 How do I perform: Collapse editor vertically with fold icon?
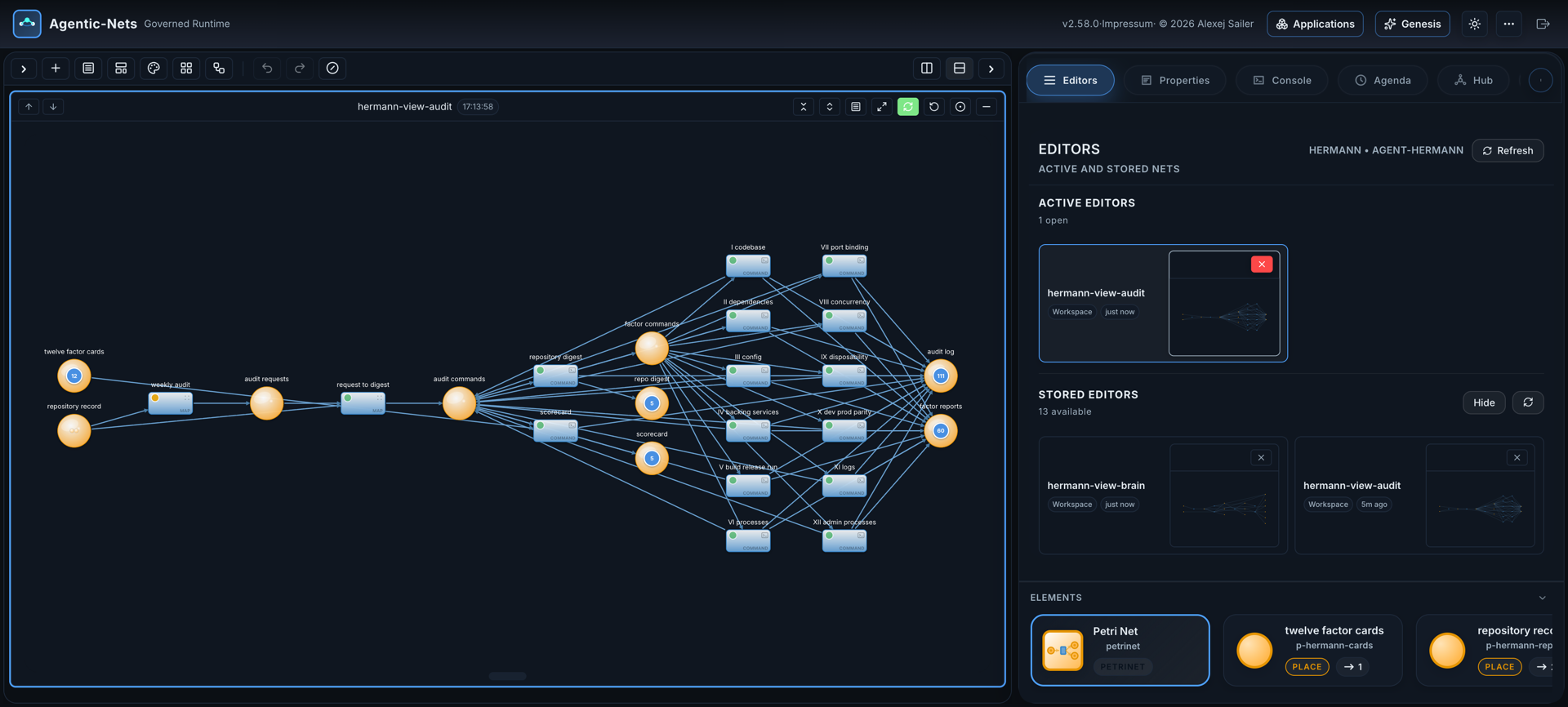[x=804, y=107]
